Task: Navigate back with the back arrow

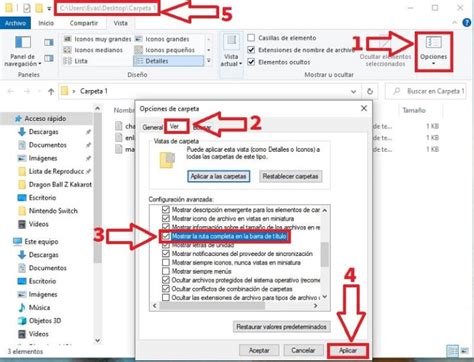Action: tap(11, 91)
